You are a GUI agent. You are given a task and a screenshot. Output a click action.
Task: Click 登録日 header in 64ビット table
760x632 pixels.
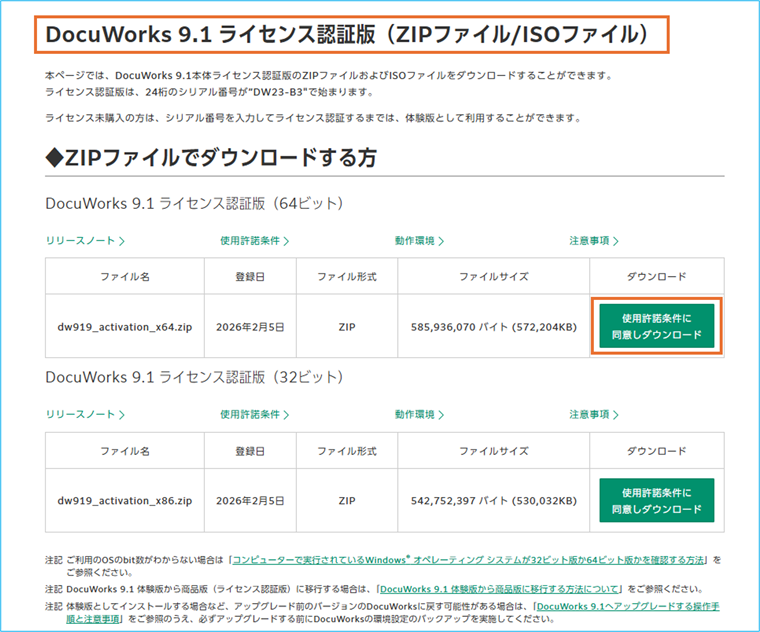click(x=250, y=276)
